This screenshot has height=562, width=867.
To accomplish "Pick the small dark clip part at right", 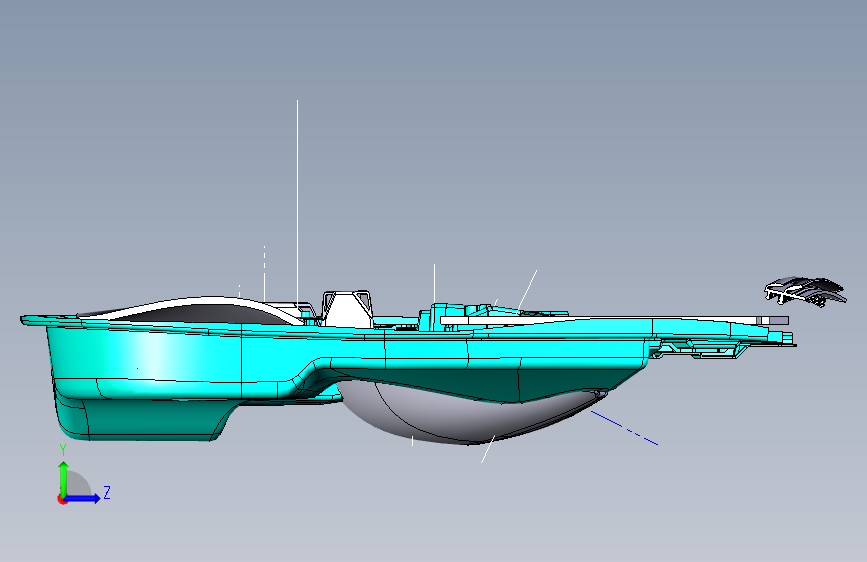I will coord(805,290).
